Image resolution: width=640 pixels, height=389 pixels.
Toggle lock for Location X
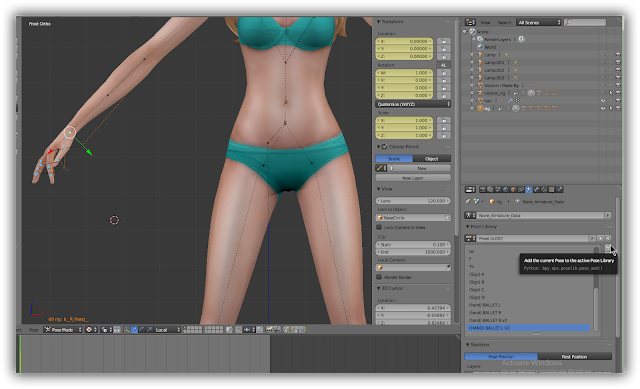(x=444, y=41)
